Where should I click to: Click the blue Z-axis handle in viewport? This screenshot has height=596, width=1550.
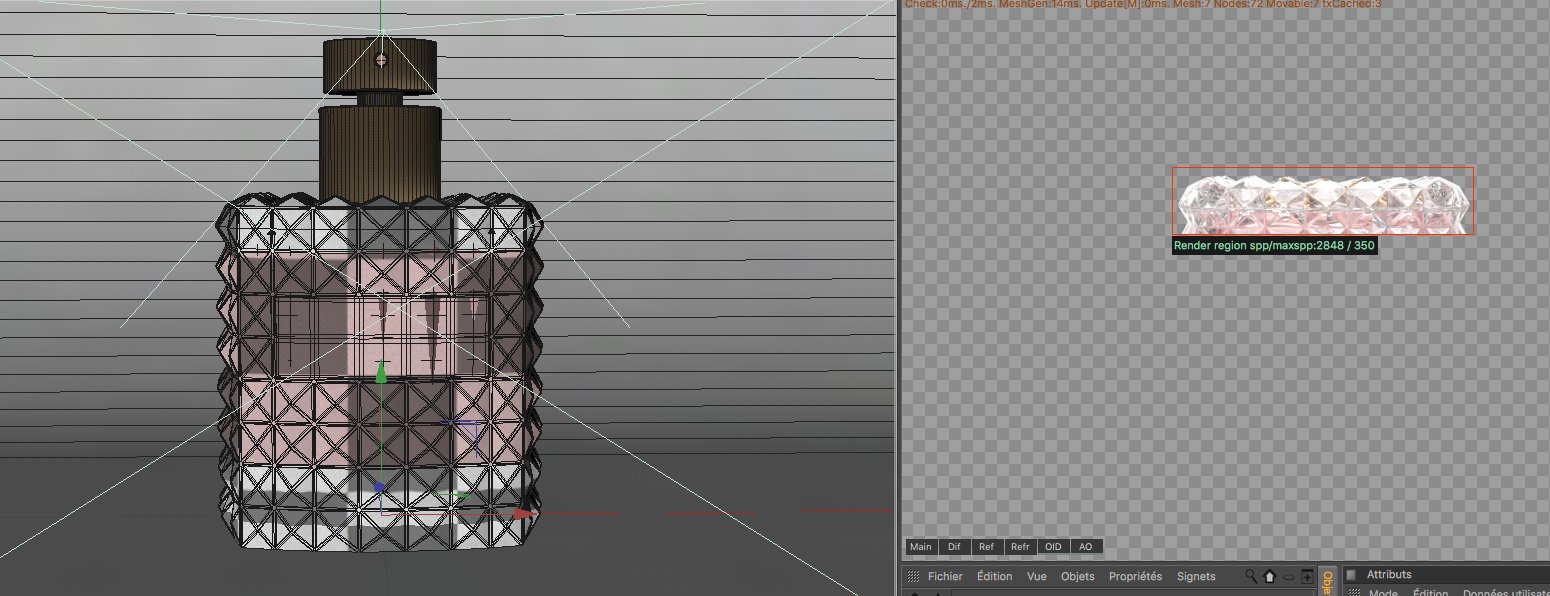pyautogui.click(x=378, y=488)
